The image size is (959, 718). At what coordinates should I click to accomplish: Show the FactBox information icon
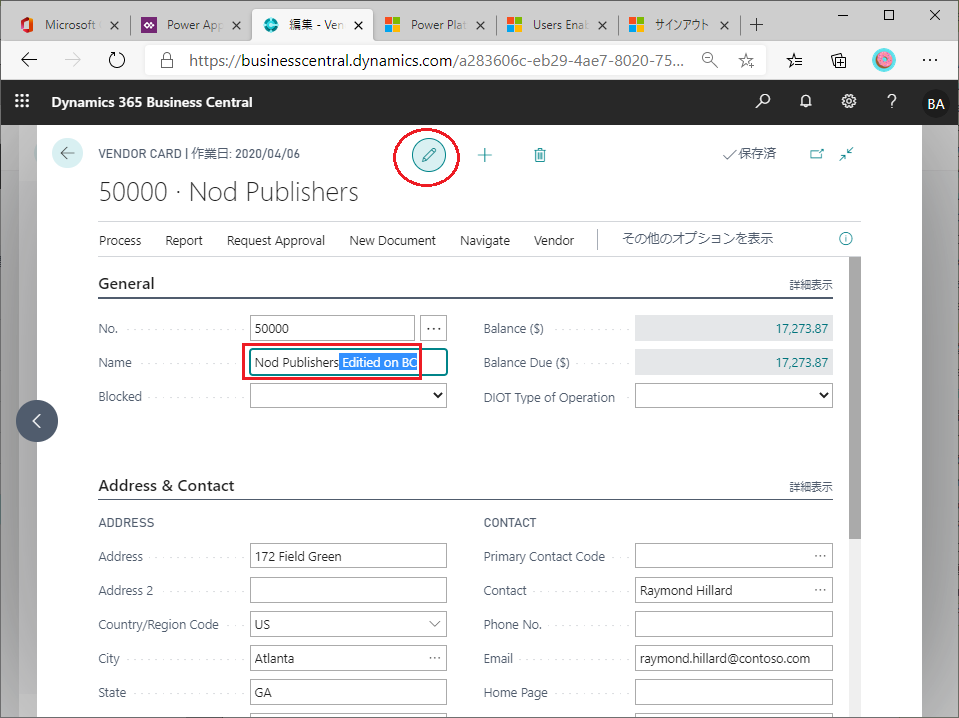[x=845, y=239]
